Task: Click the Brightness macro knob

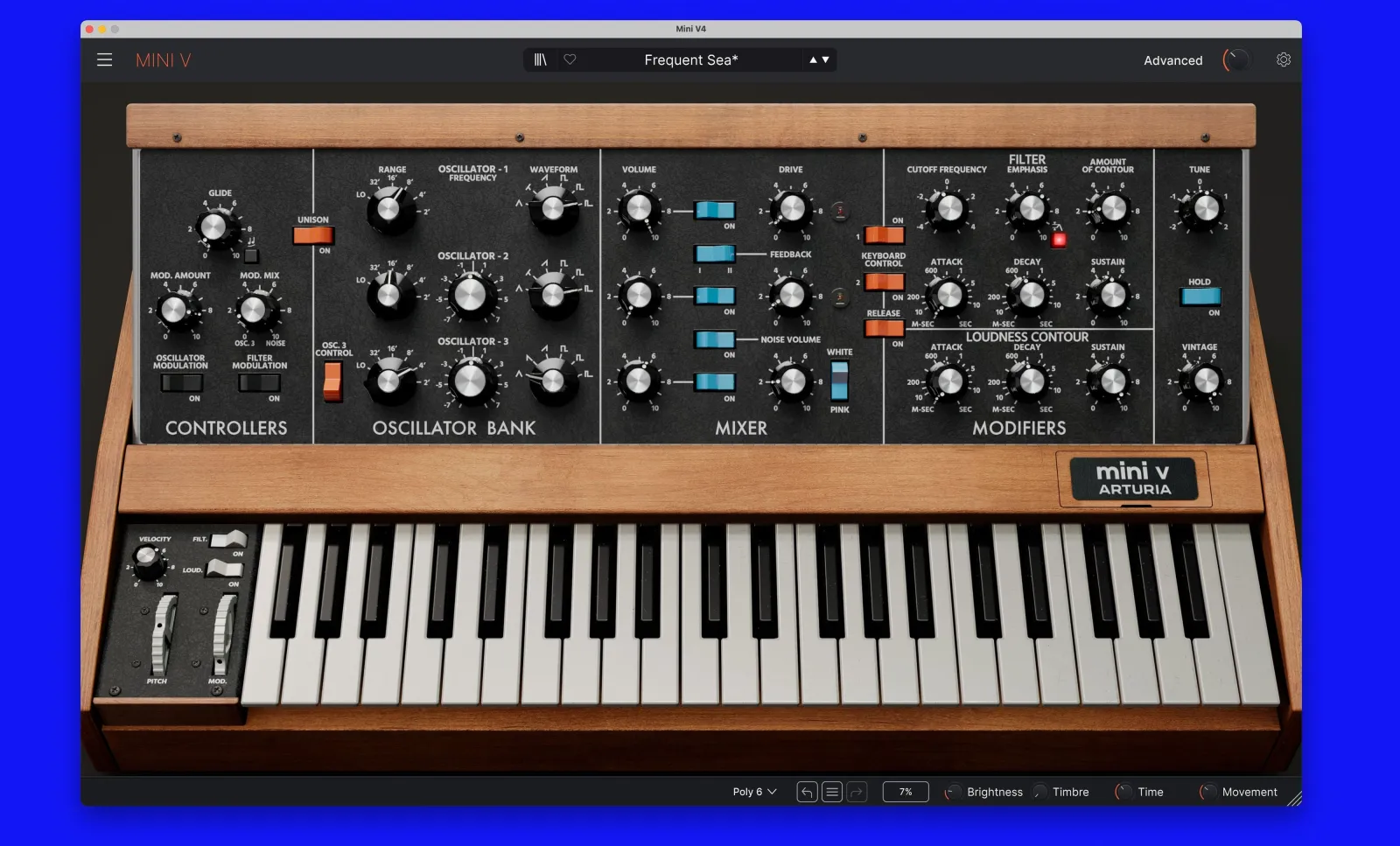Action: click(952, 792)
